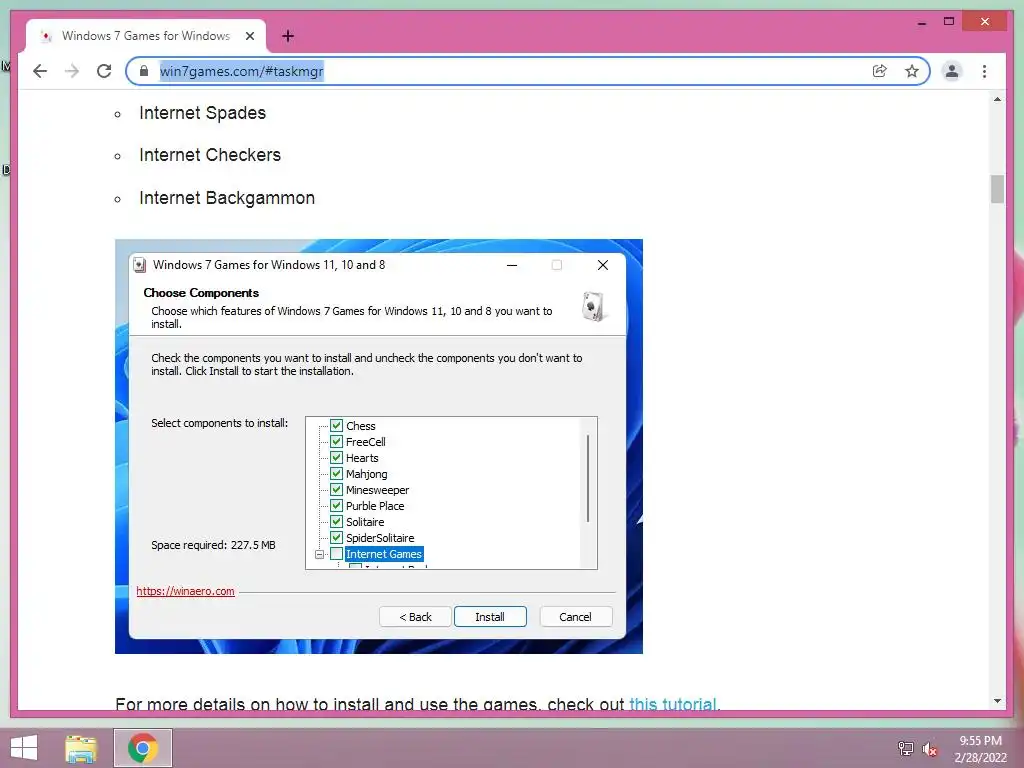
Task: Click the 'Choose Components' heading
Action: [x=201, y=293]
